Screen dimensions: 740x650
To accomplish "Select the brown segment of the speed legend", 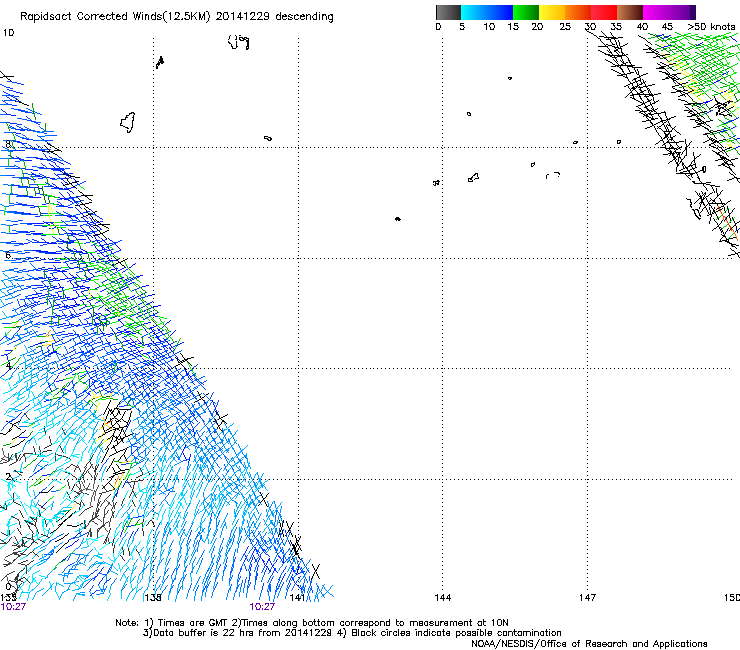I will click(630, 12).
